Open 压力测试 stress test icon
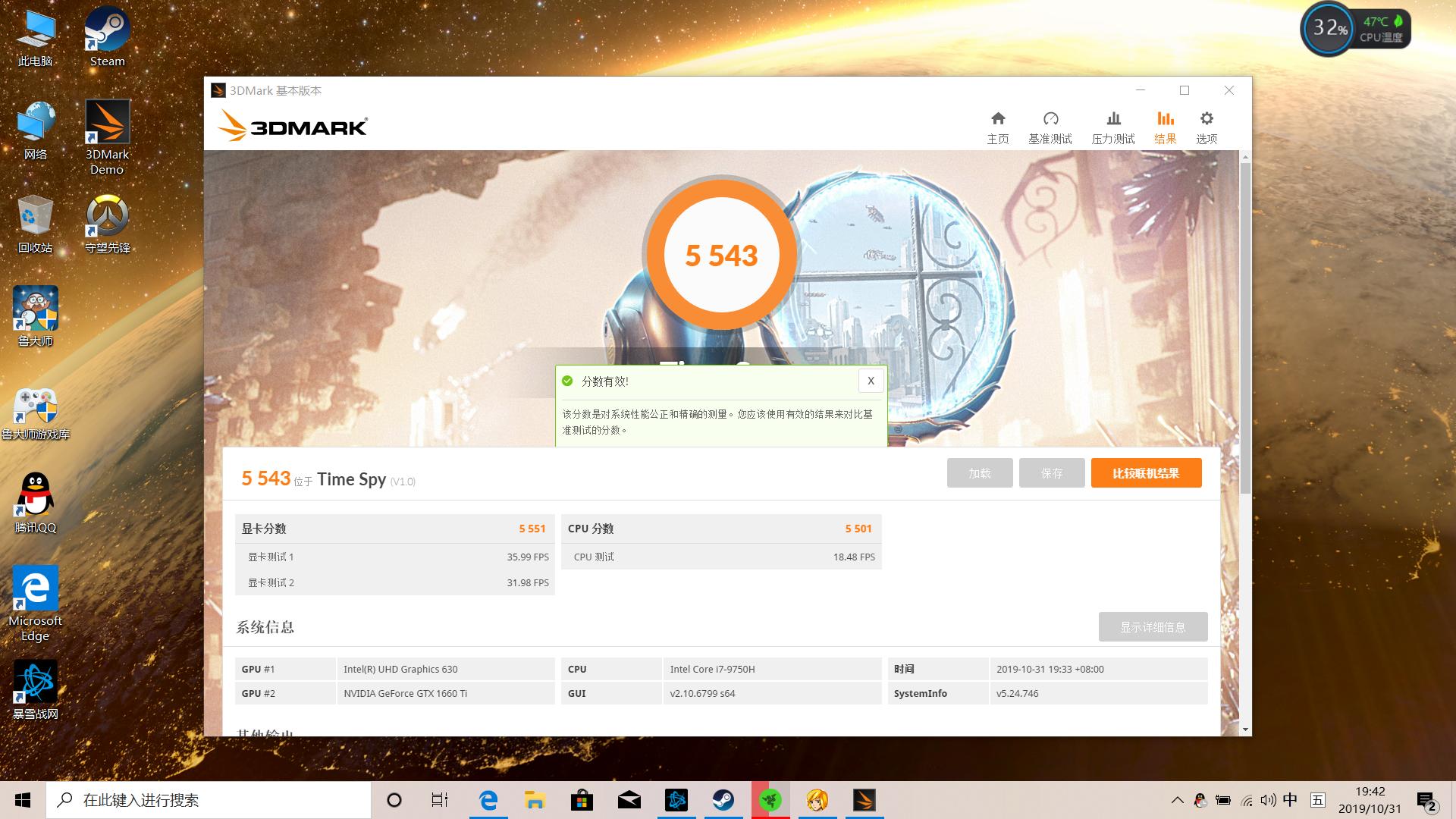This screenshot has width=1456, height=819. tap(1113, 127)
